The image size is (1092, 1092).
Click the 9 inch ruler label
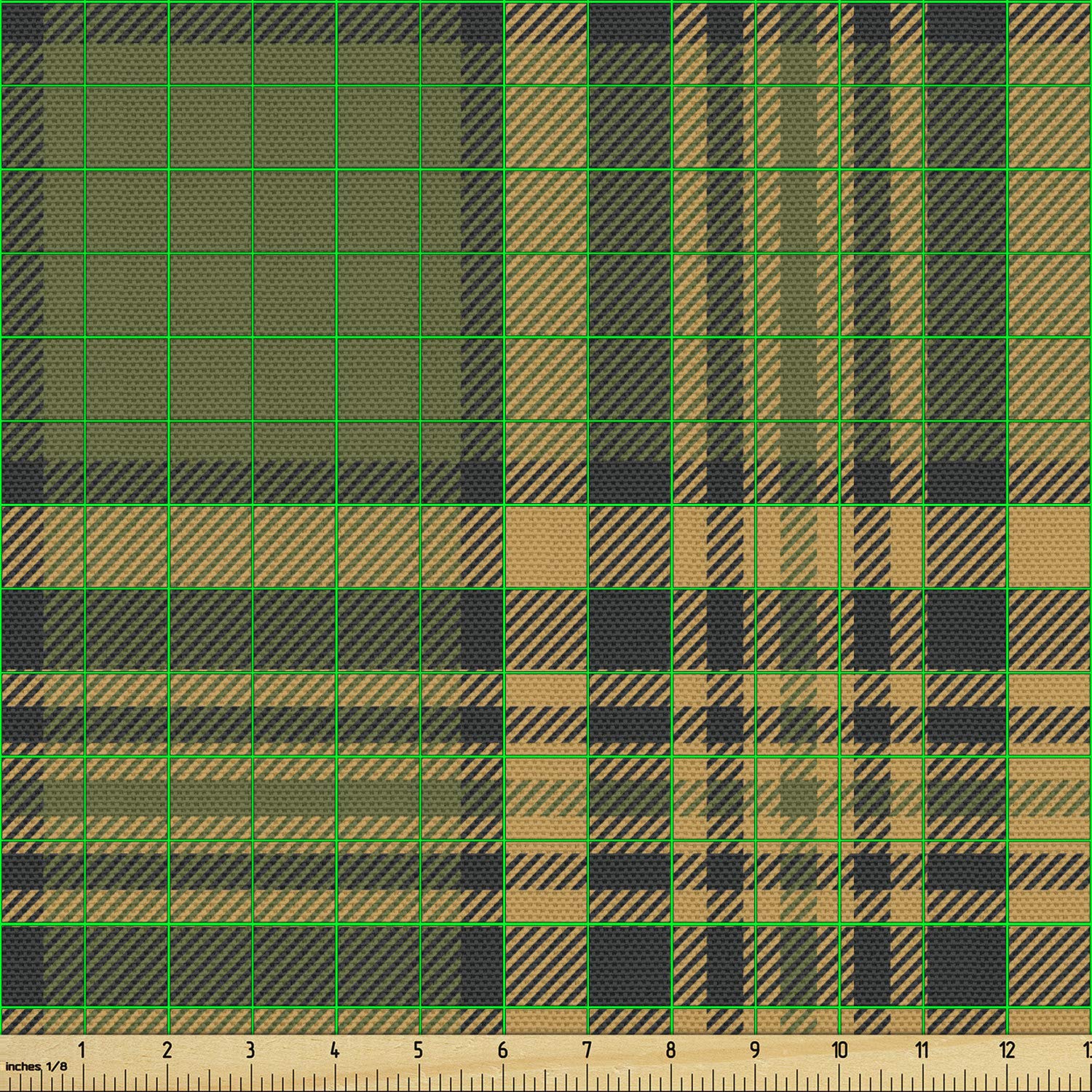click(755, 1051)
